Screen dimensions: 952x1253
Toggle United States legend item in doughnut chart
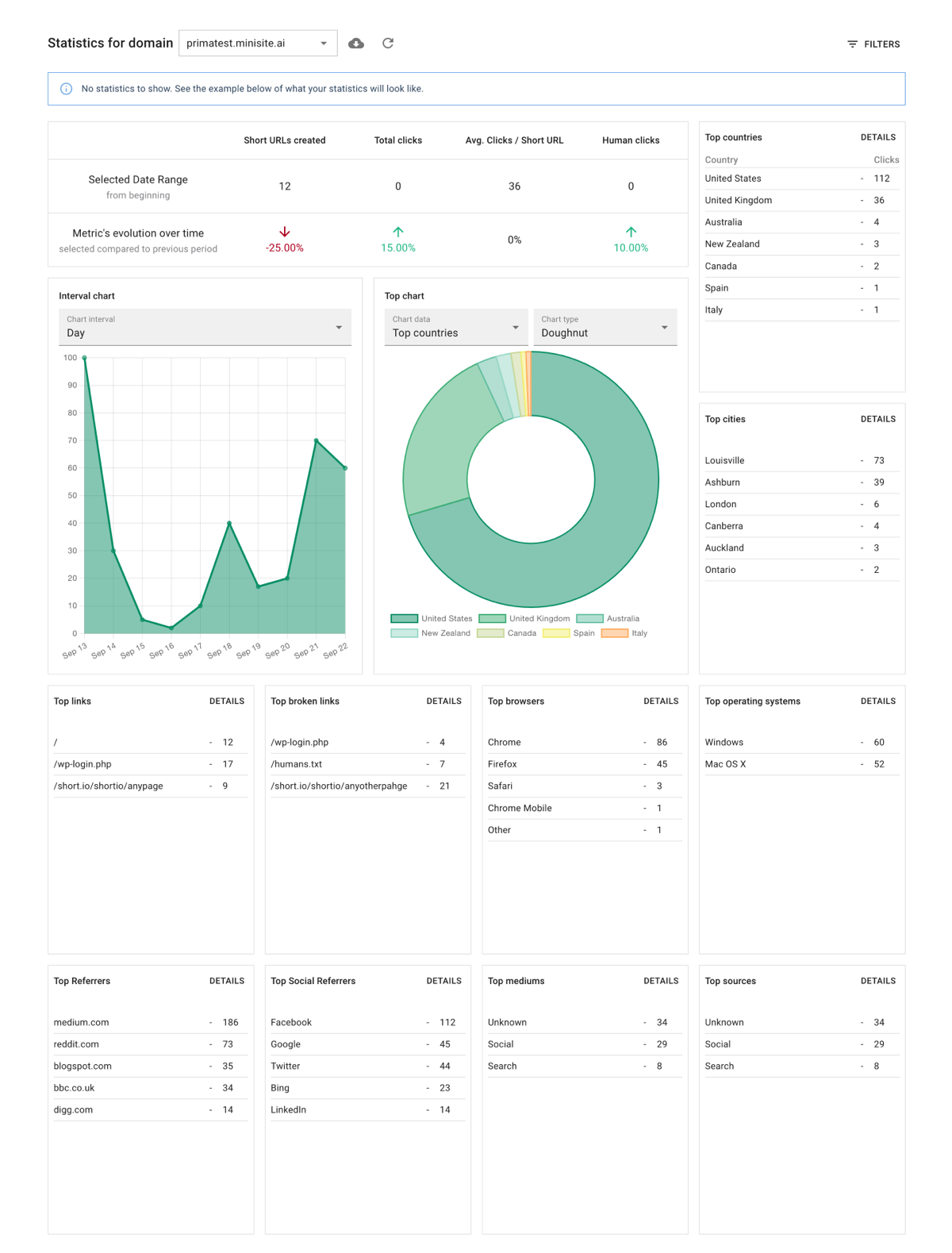(432, 619)
